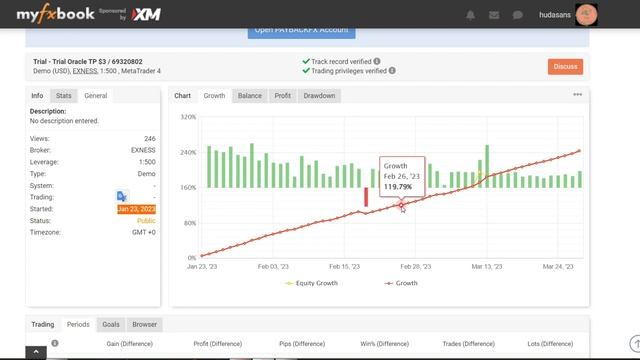Switch to the Drawdown chart tab
The image size is (640, 360).
[319, 96]
